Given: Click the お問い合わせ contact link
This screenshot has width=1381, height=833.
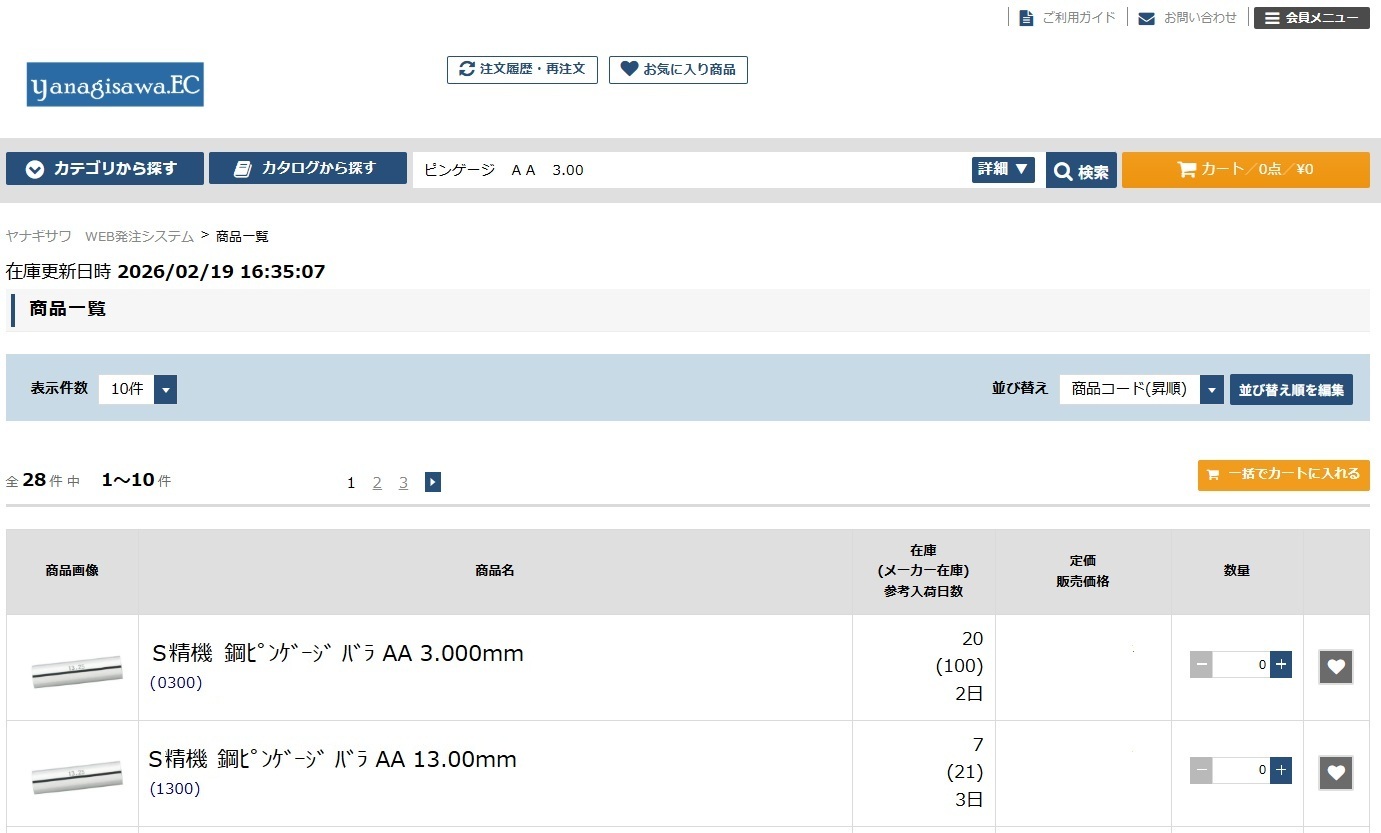Looking at the screenshot, I should coord(1188,18).
